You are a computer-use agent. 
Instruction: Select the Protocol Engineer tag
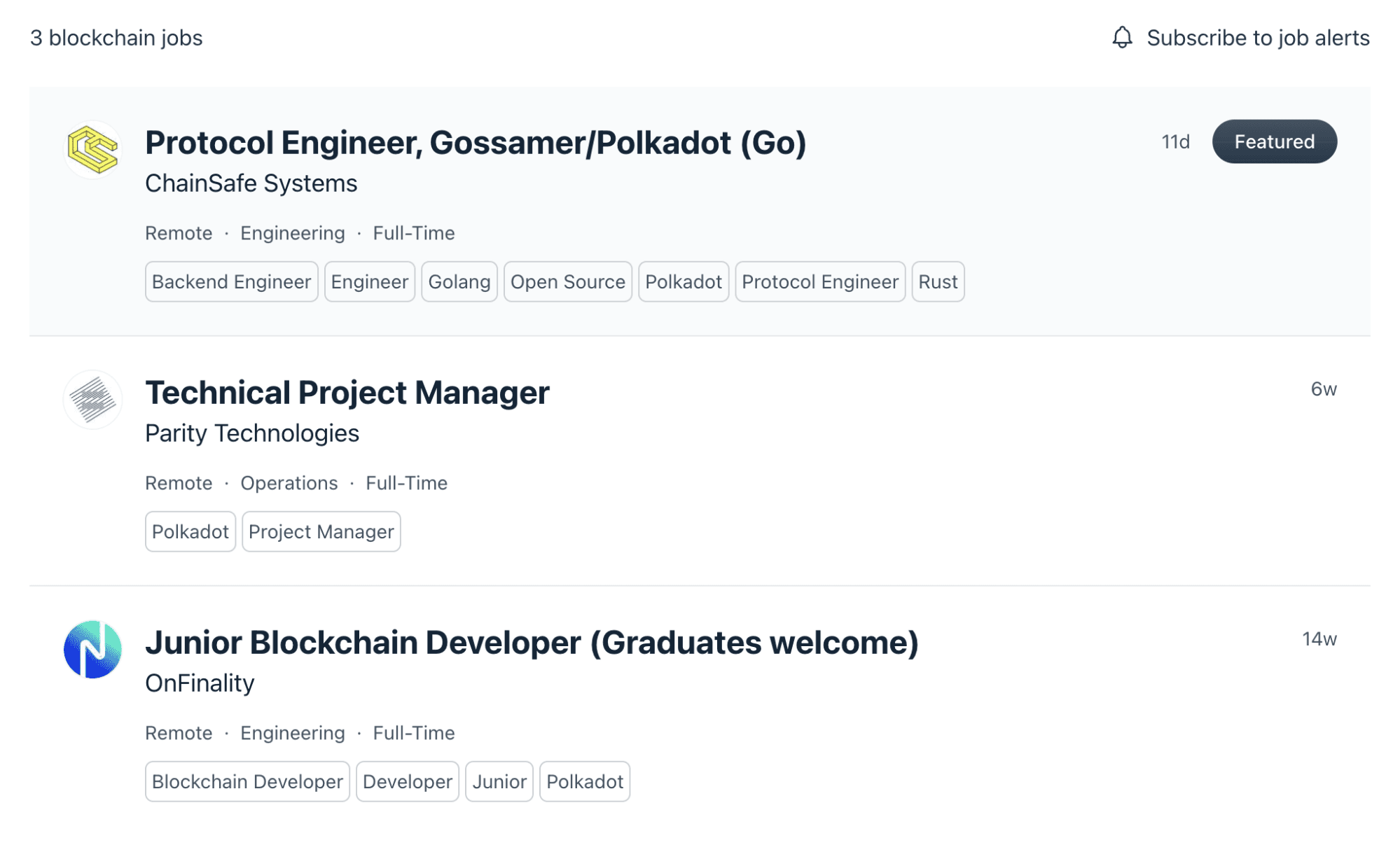pyautogui.click(x=820, y=281)
